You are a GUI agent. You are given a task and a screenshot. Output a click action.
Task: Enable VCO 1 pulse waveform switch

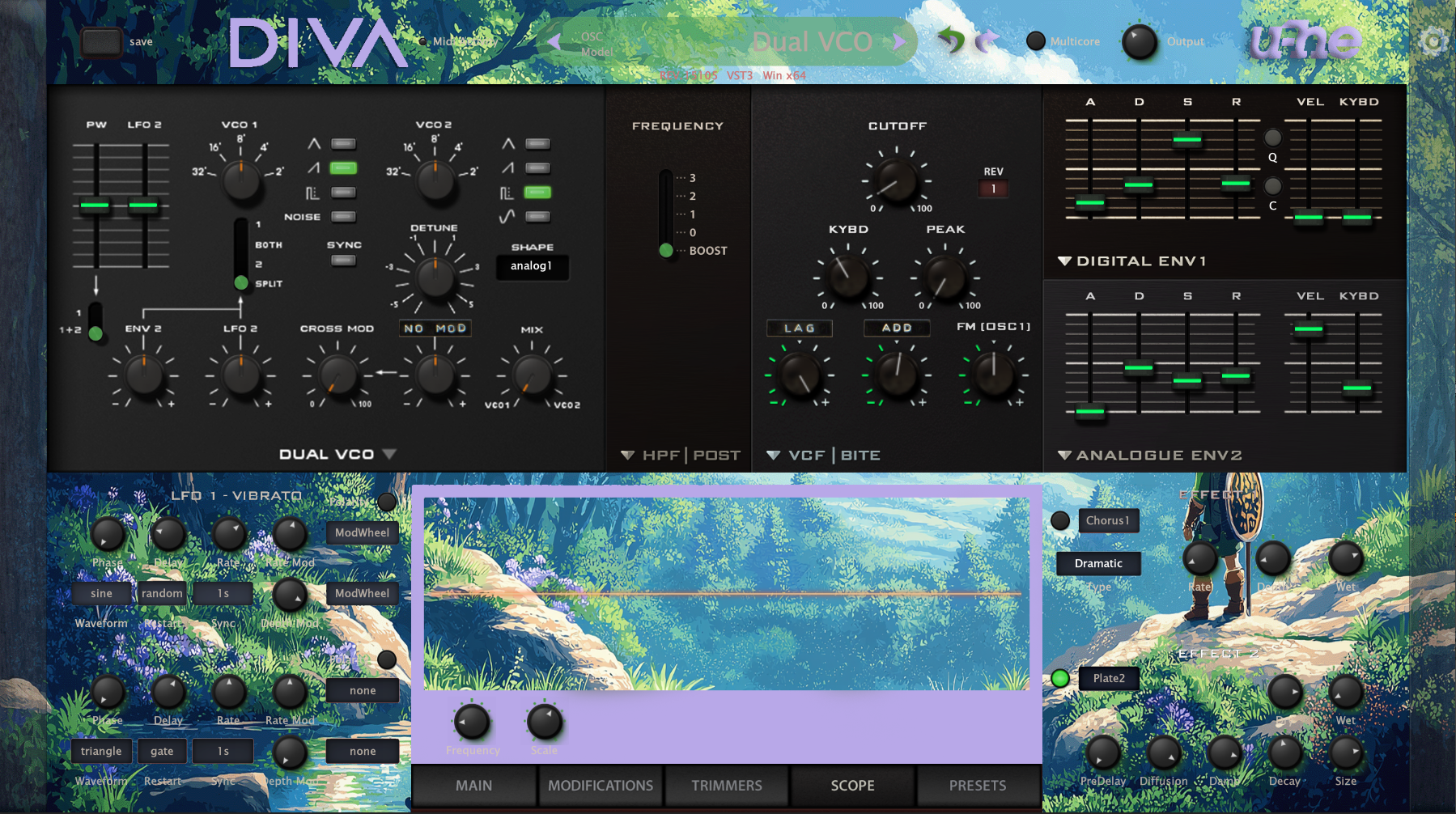coord(343,193)
